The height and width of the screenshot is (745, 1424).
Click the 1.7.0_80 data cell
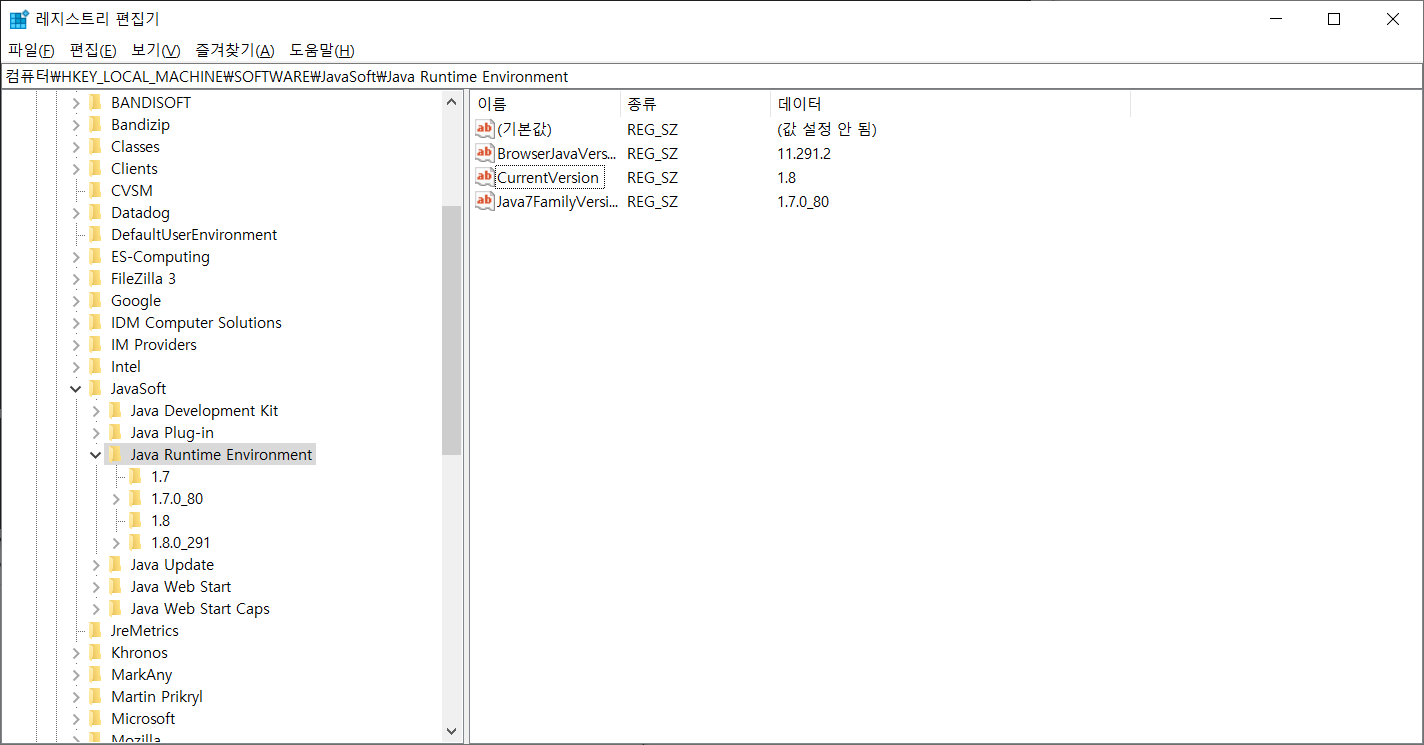click(x=803, y=201)
